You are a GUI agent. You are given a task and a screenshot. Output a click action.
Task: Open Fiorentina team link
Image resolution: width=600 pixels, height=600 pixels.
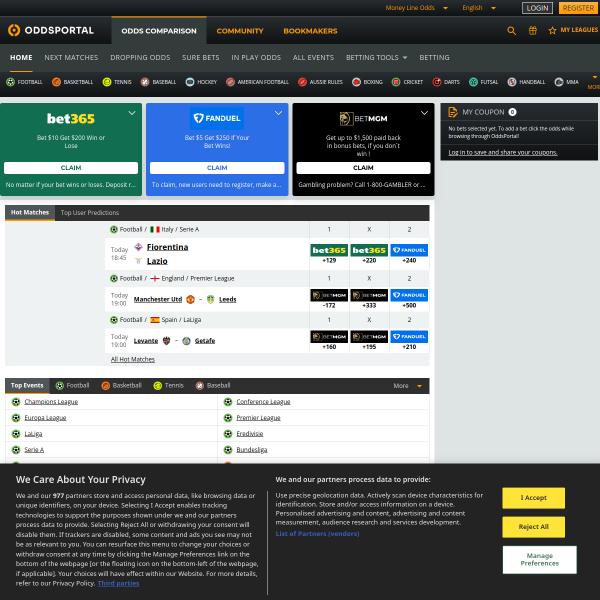coord(168,247)
